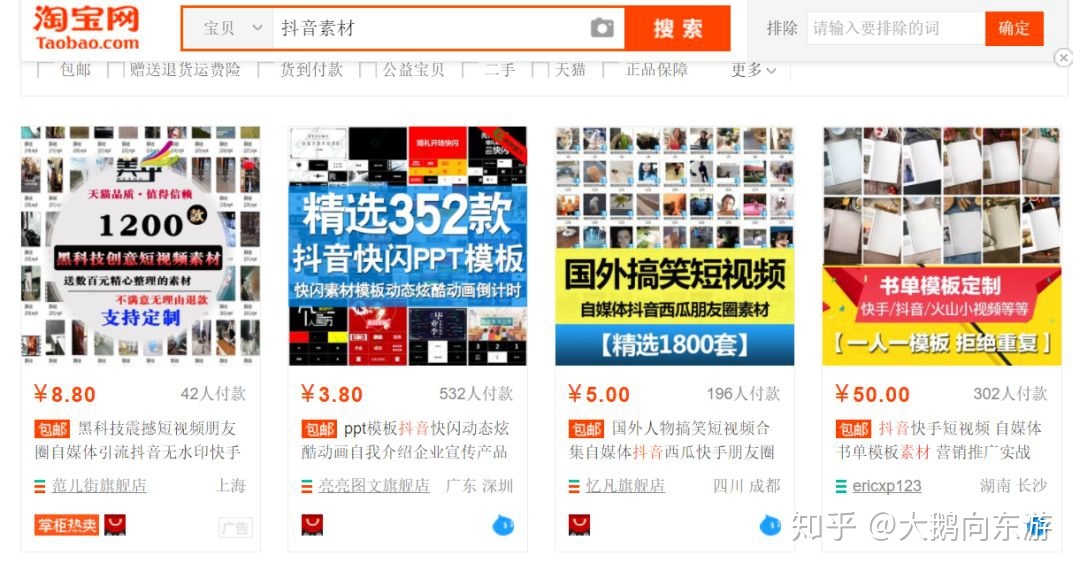The width and height of the screenshot is (1080, 571).
Task: Click 532人付款 sales count
Action: point(476,394)
